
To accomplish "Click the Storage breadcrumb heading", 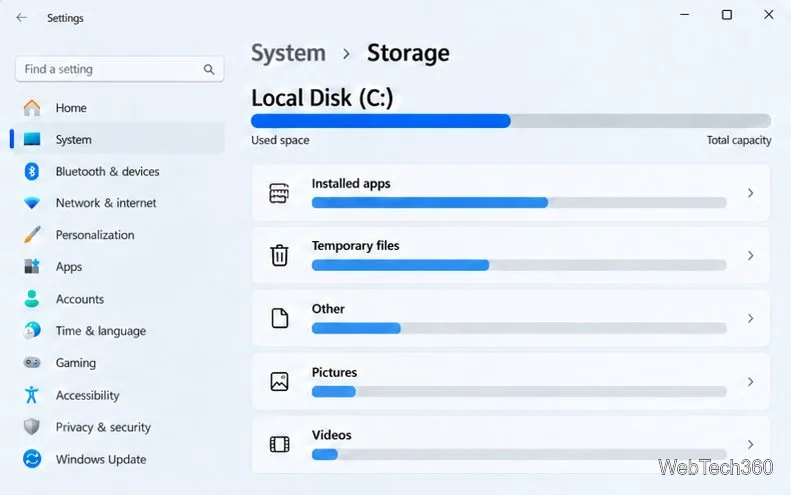I will (x=408, y=53).
